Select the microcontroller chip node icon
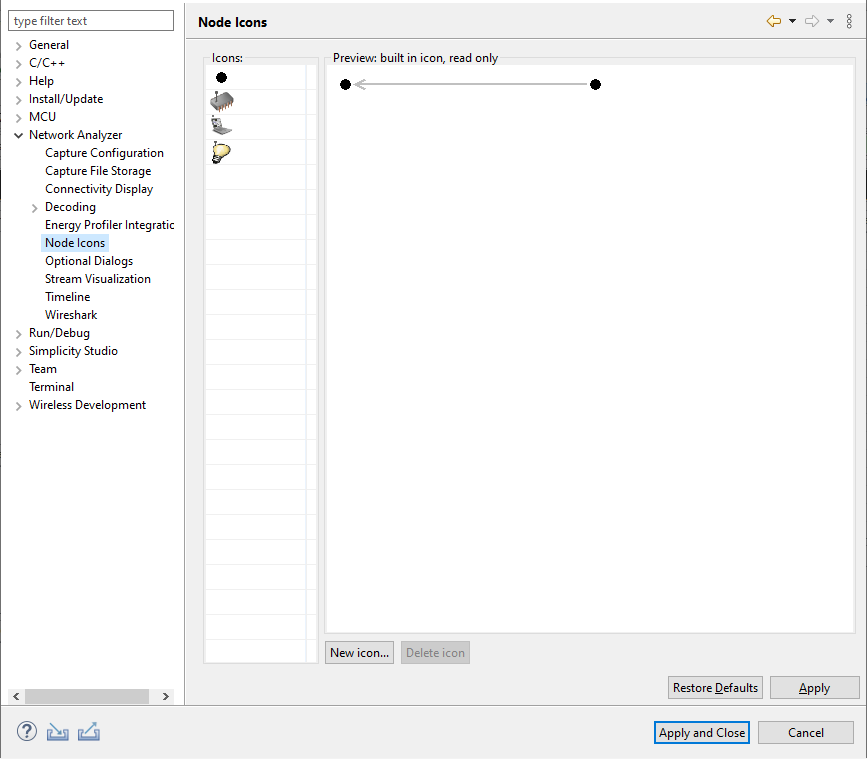The image size is (867, 759). [221, 101]
